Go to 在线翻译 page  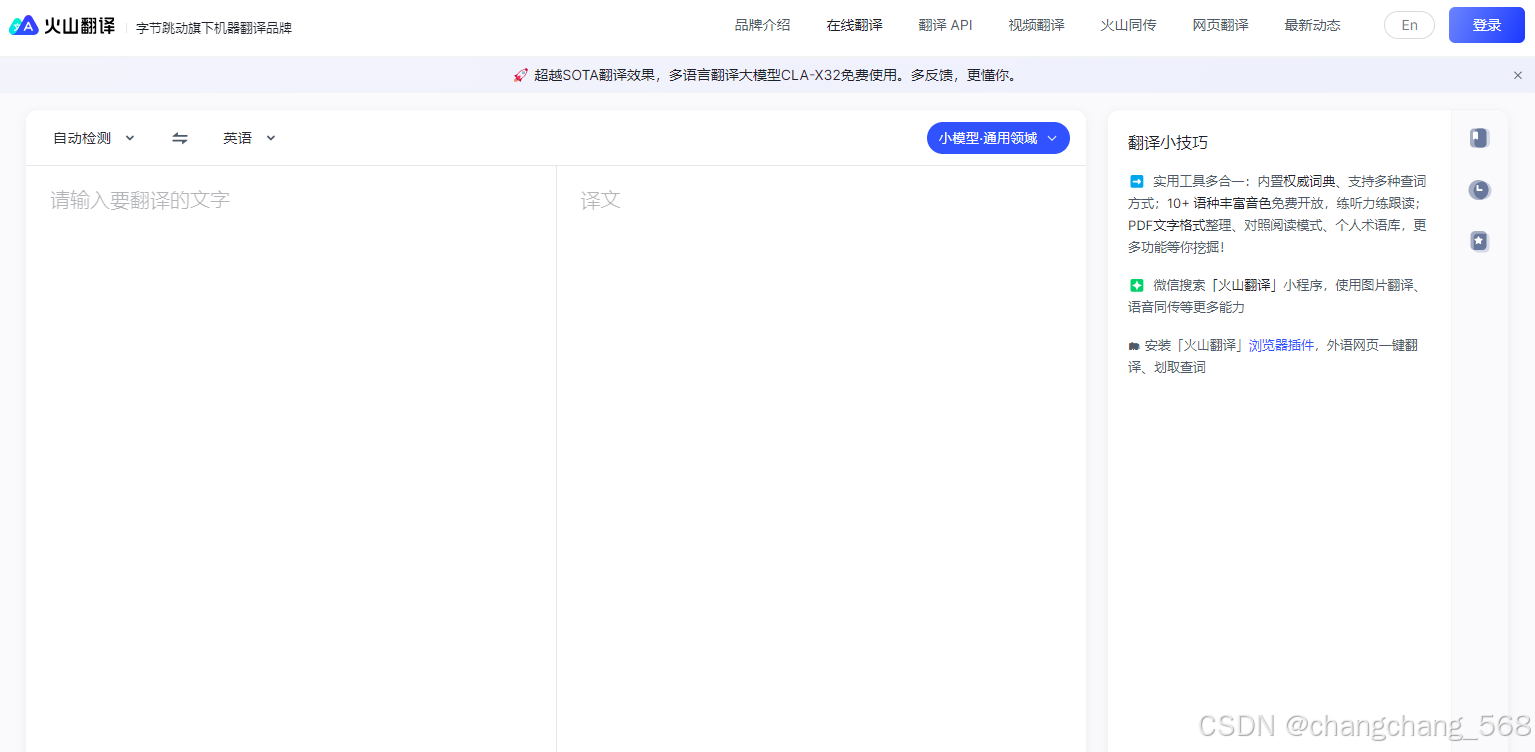(x=854, y=25)
